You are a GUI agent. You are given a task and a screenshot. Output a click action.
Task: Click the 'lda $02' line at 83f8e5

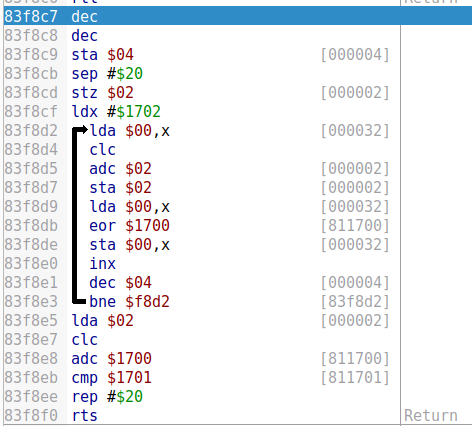pyautogui.click(x=102, y=320)
